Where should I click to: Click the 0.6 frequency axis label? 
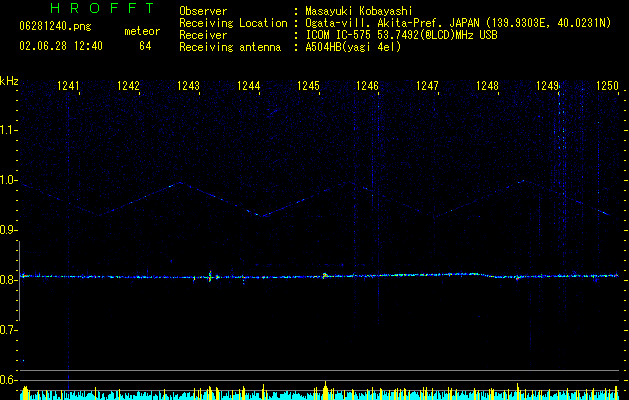click(8, 380)
